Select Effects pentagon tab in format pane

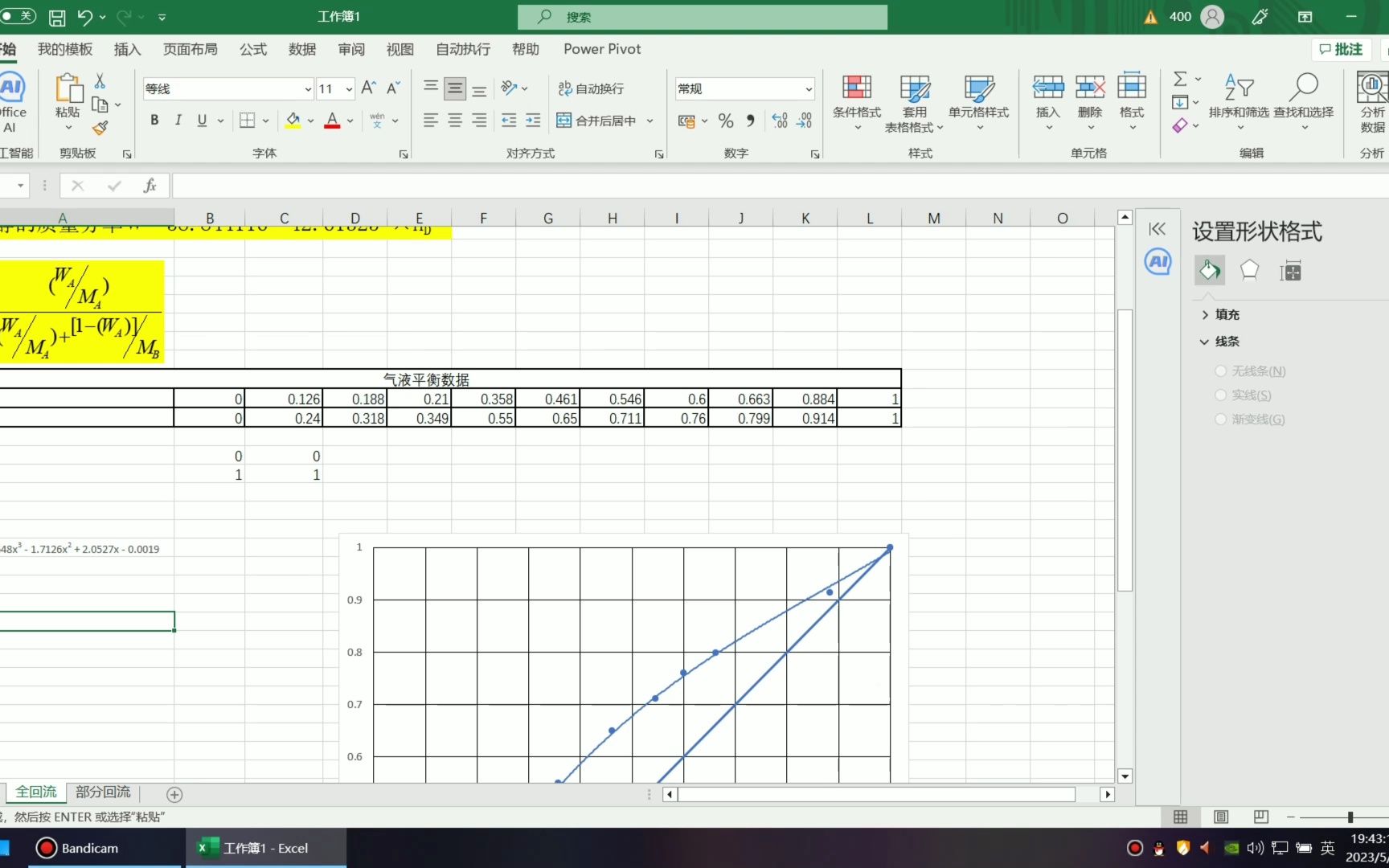click(x=1249, y=271)
